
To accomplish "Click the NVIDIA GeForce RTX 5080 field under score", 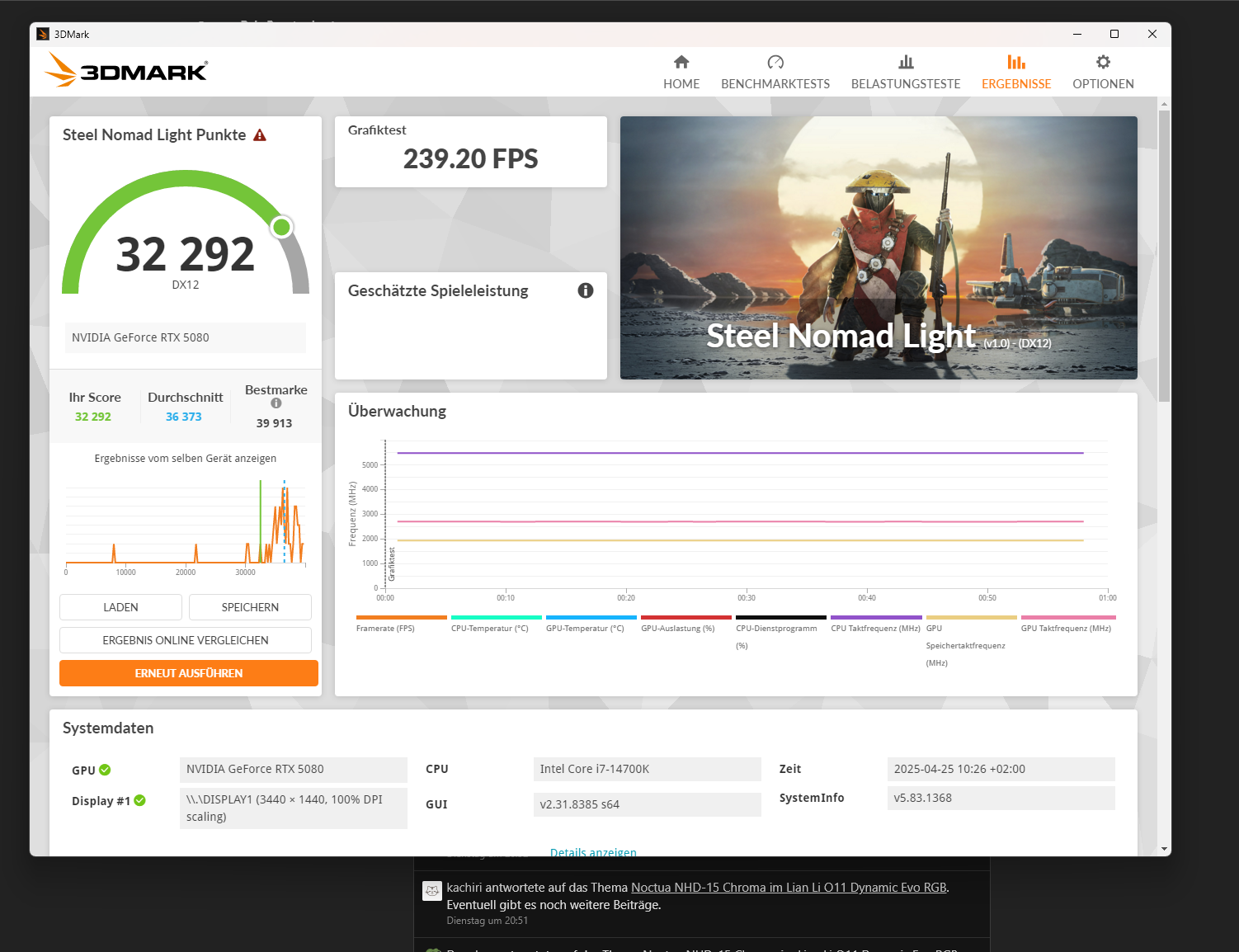I will 185,337.
